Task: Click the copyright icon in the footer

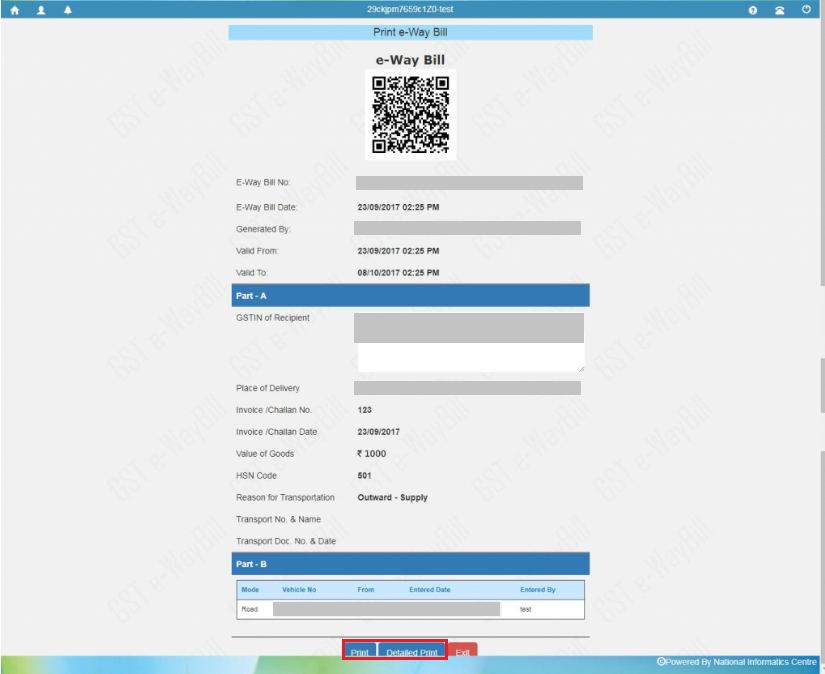Action: tap(662, 661)
